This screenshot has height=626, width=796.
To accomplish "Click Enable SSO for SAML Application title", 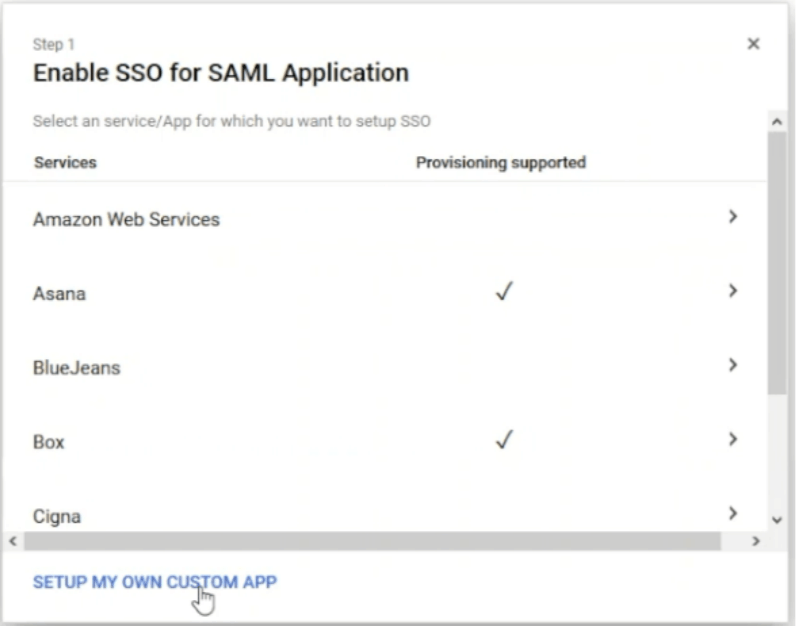I will click(221, 73).
